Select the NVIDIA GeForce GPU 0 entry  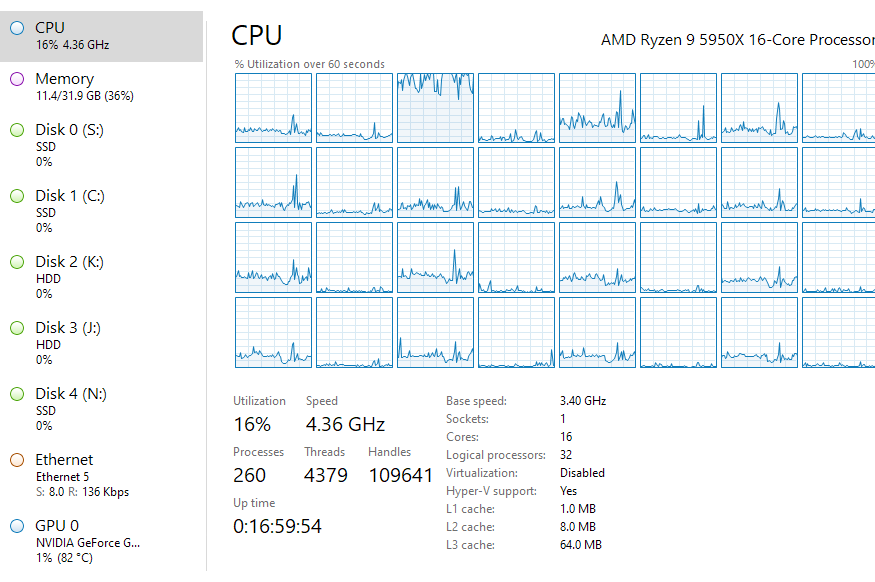[88, 542]
